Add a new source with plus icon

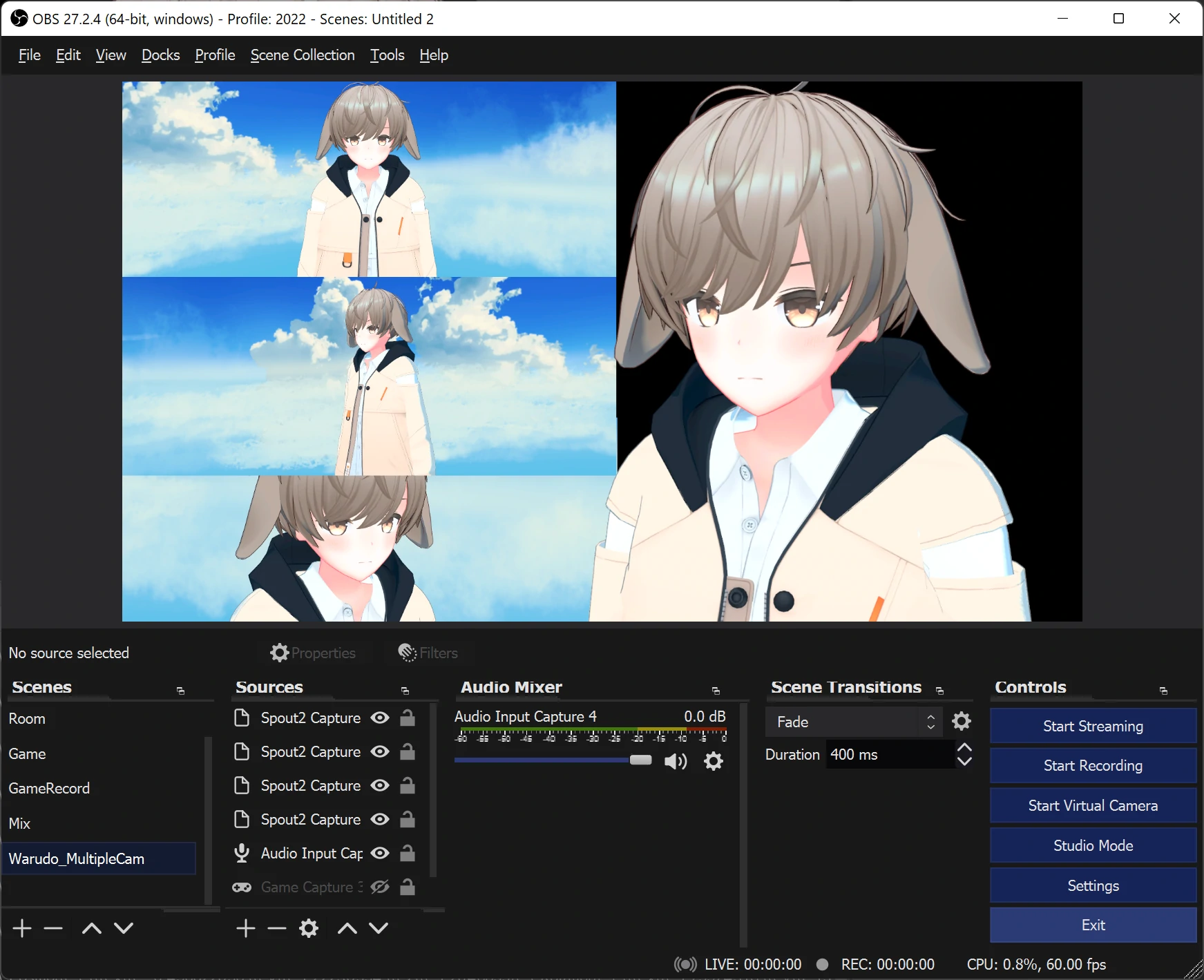(245, 928)
